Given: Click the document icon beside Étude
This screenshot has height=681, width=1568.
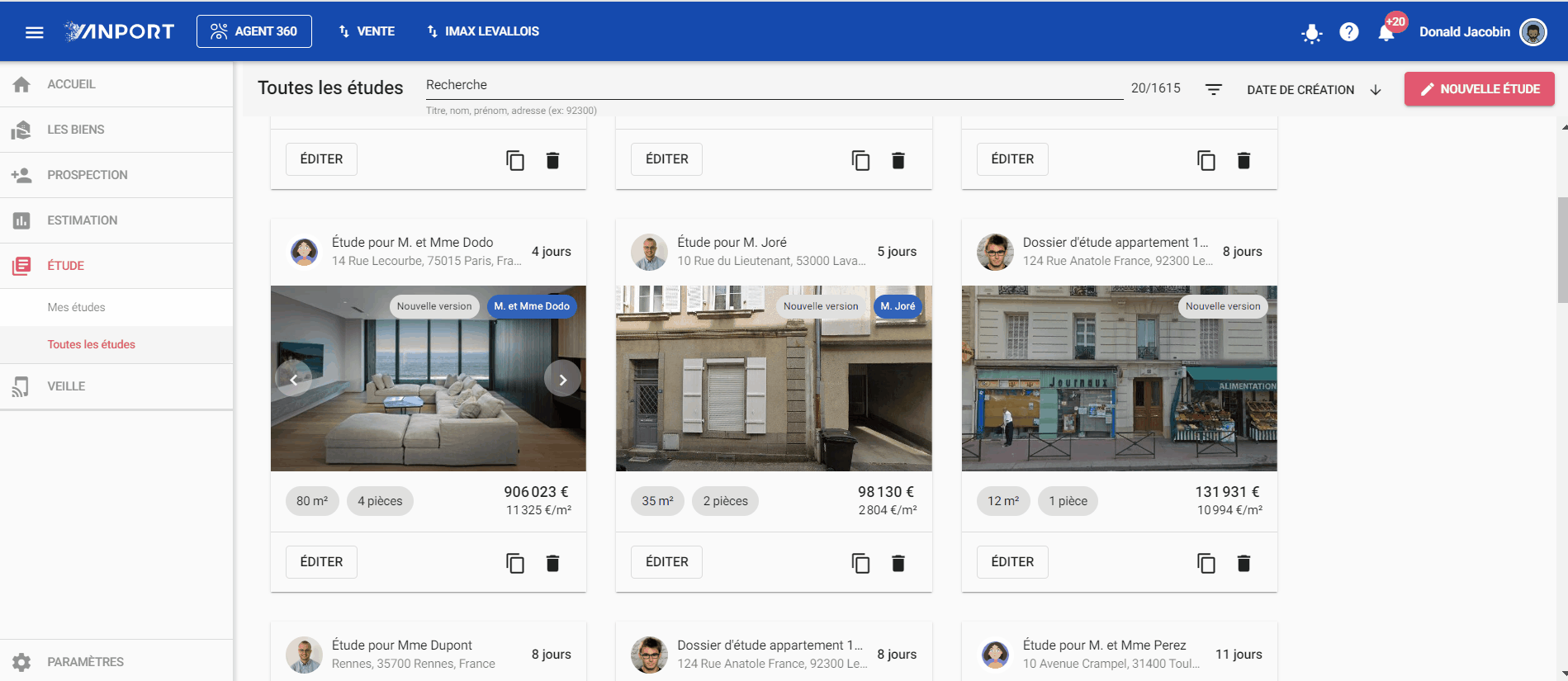Looking at the screenshot, I should pyautogui.click(x=22, y=266).
